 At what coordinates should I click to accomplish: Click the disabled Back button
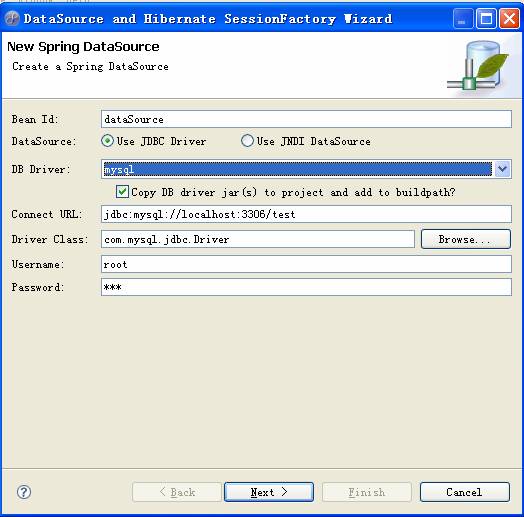(177, 492)
